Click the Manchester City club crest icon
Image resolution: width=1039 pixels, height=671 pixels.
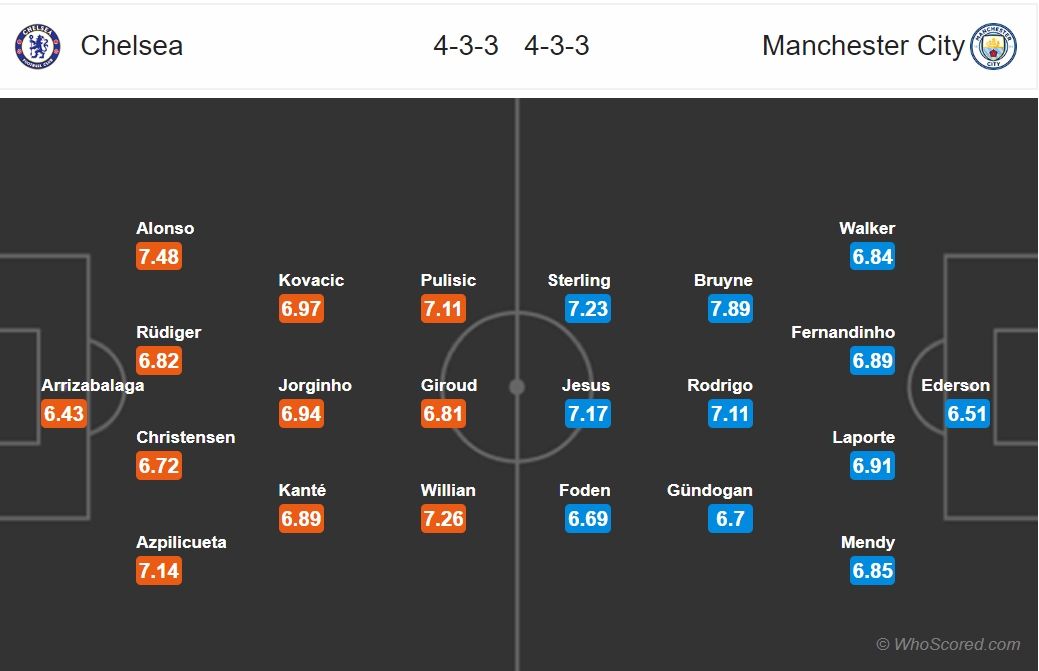pyautogui.click(x=993, y=46)
